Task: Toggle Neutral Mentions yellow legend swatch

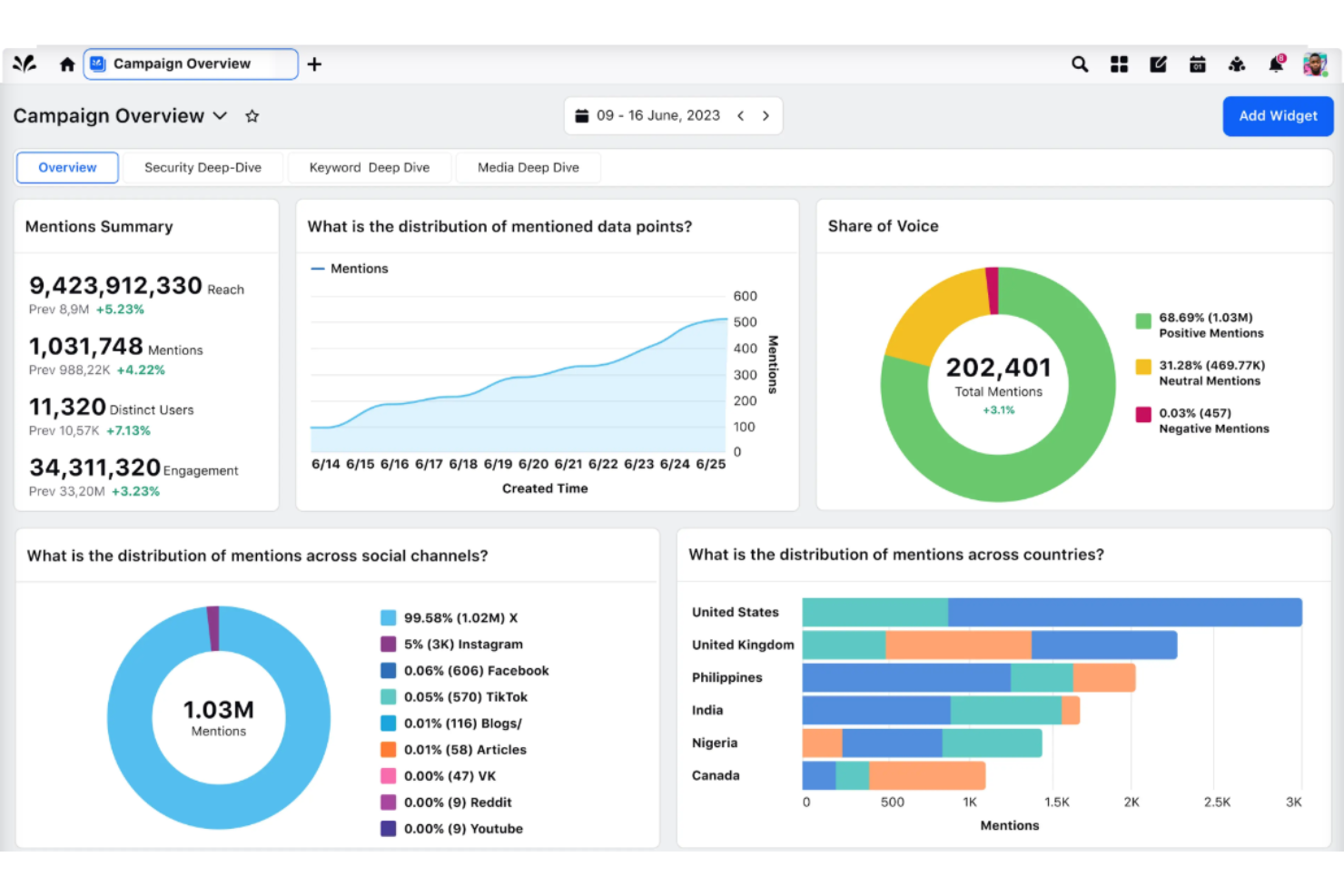Action: (x=1143, y=367)
